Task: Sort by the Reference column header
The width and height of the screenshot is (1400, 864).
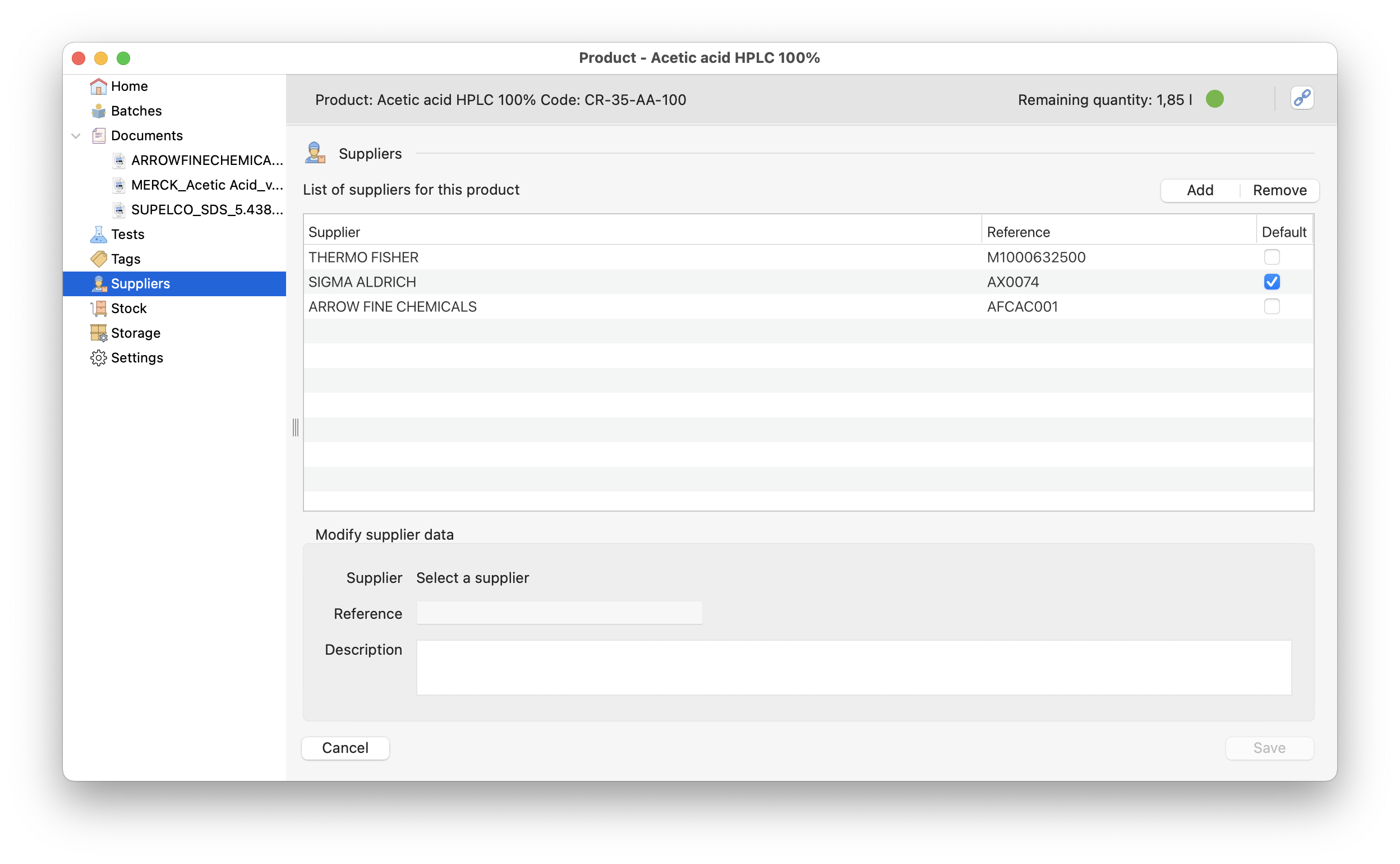Action: click(x=1118, y=232)
